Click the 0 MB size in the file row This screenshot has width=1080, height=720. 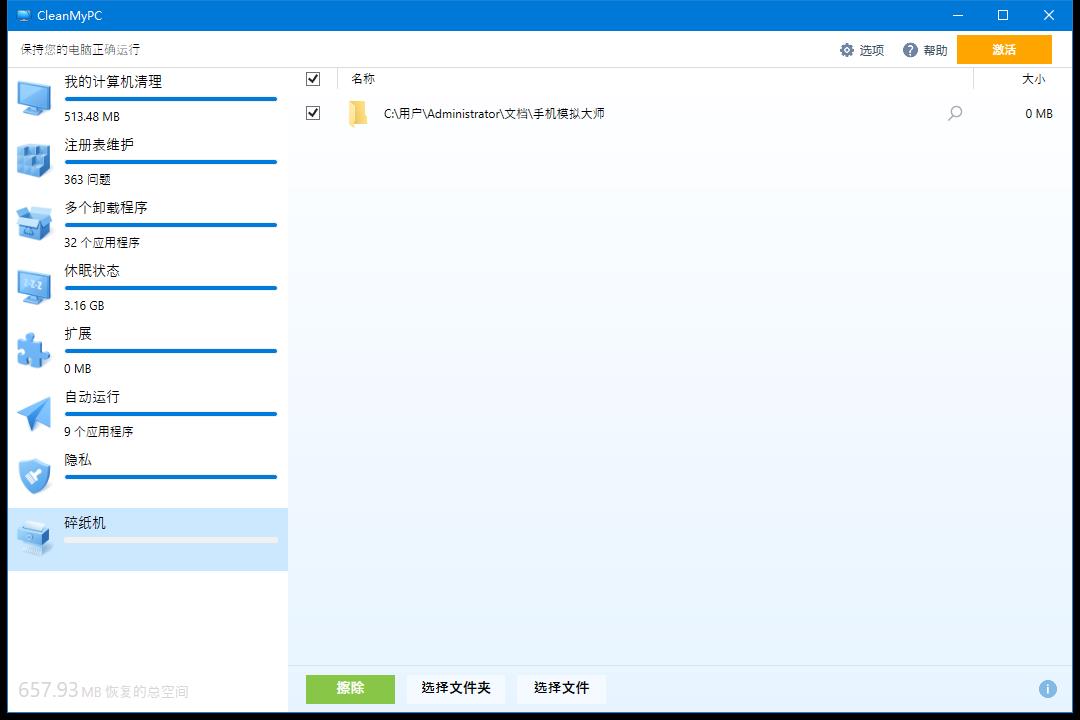click(x=1039, y=114)
